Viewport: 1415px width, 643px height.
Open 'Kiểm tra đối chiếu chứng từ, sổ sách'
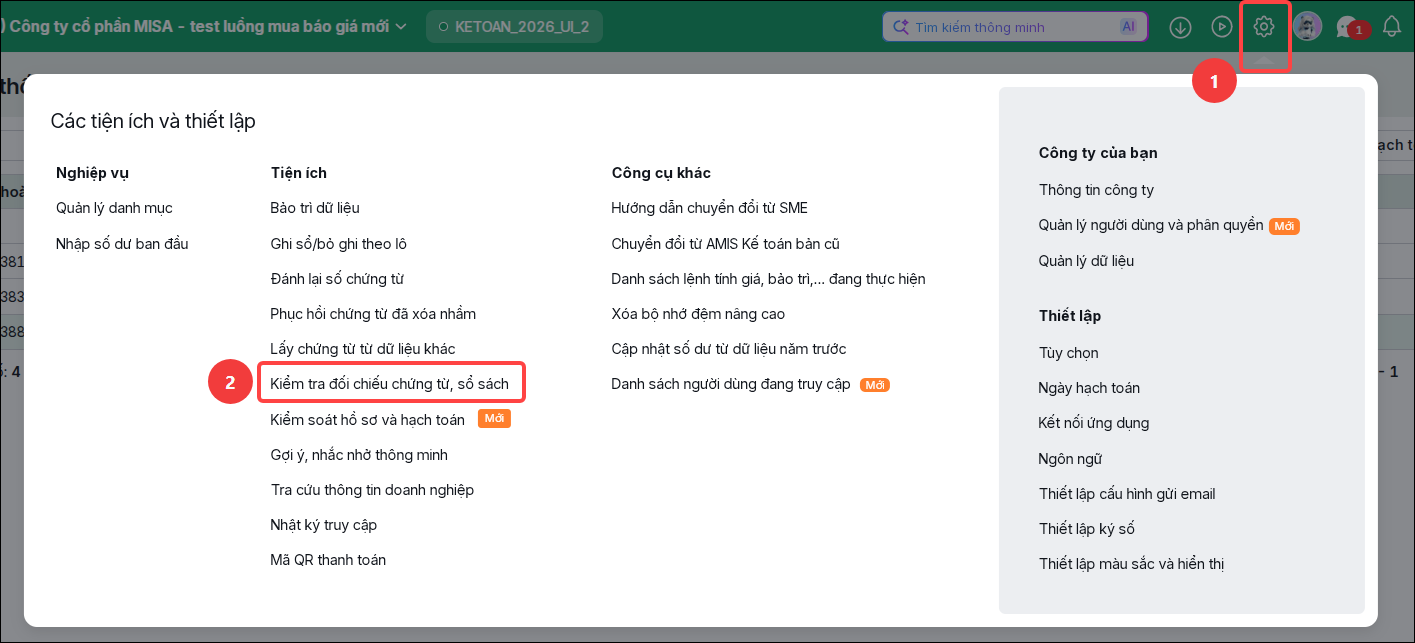389,384
